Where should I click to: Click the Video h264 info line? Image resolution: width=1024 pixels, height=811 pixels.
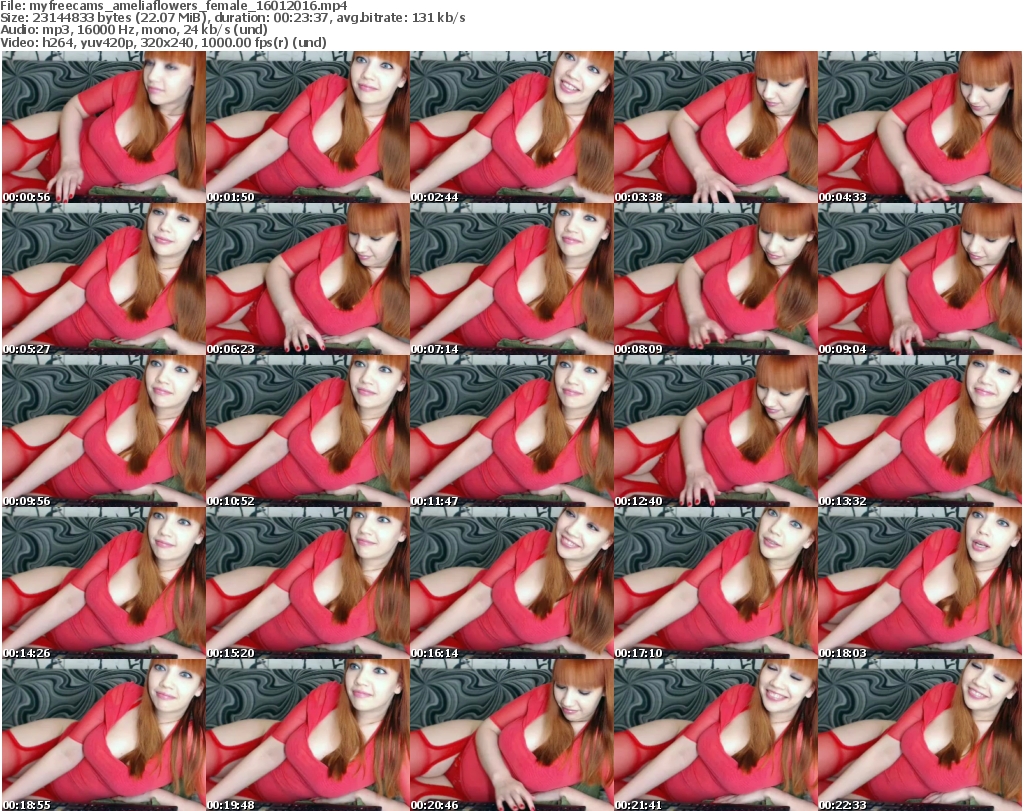(163, 42)
